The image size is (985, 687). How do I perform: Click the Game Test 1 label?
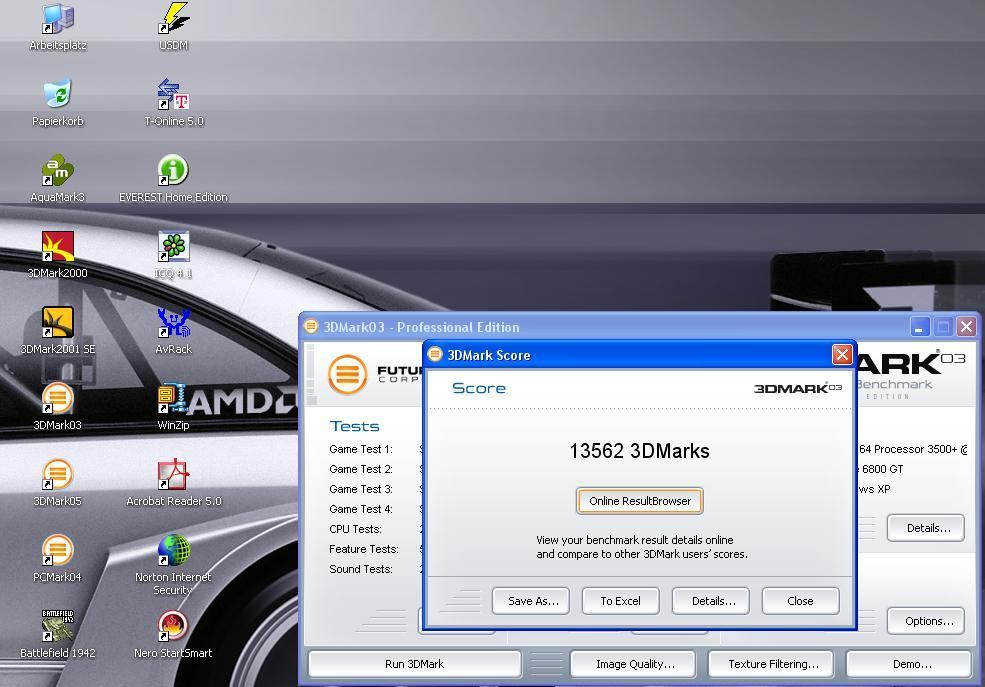point(361,449)
